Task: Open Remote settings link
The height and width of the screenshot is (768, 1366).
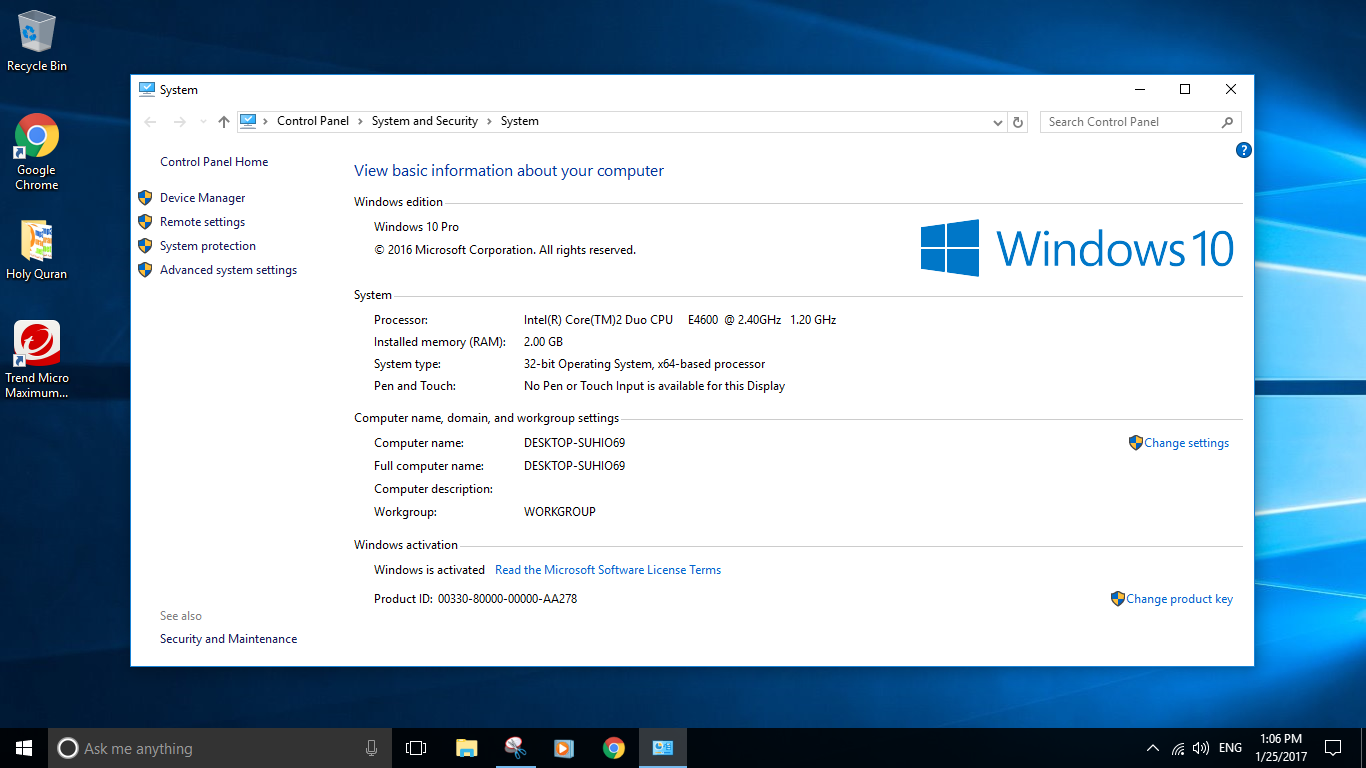Action: pyautogui.click(x=202, y=222)
